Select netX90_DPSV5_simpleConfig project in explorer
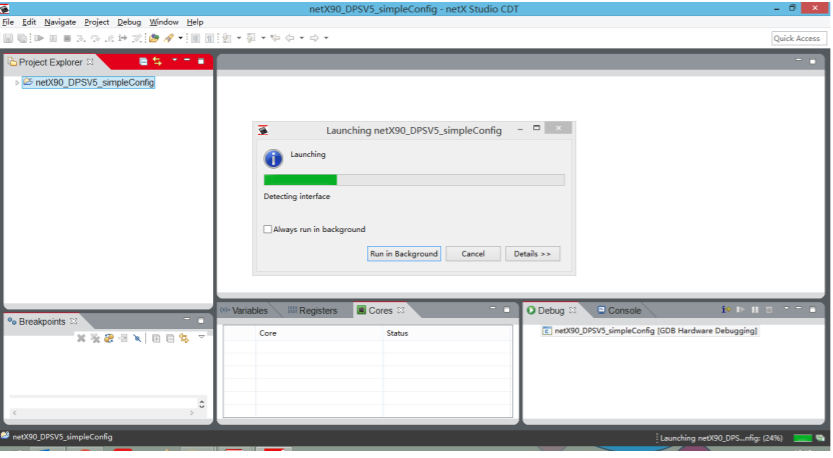The width and height of the screenshot is (833, 458). click(x=89, y=82)
